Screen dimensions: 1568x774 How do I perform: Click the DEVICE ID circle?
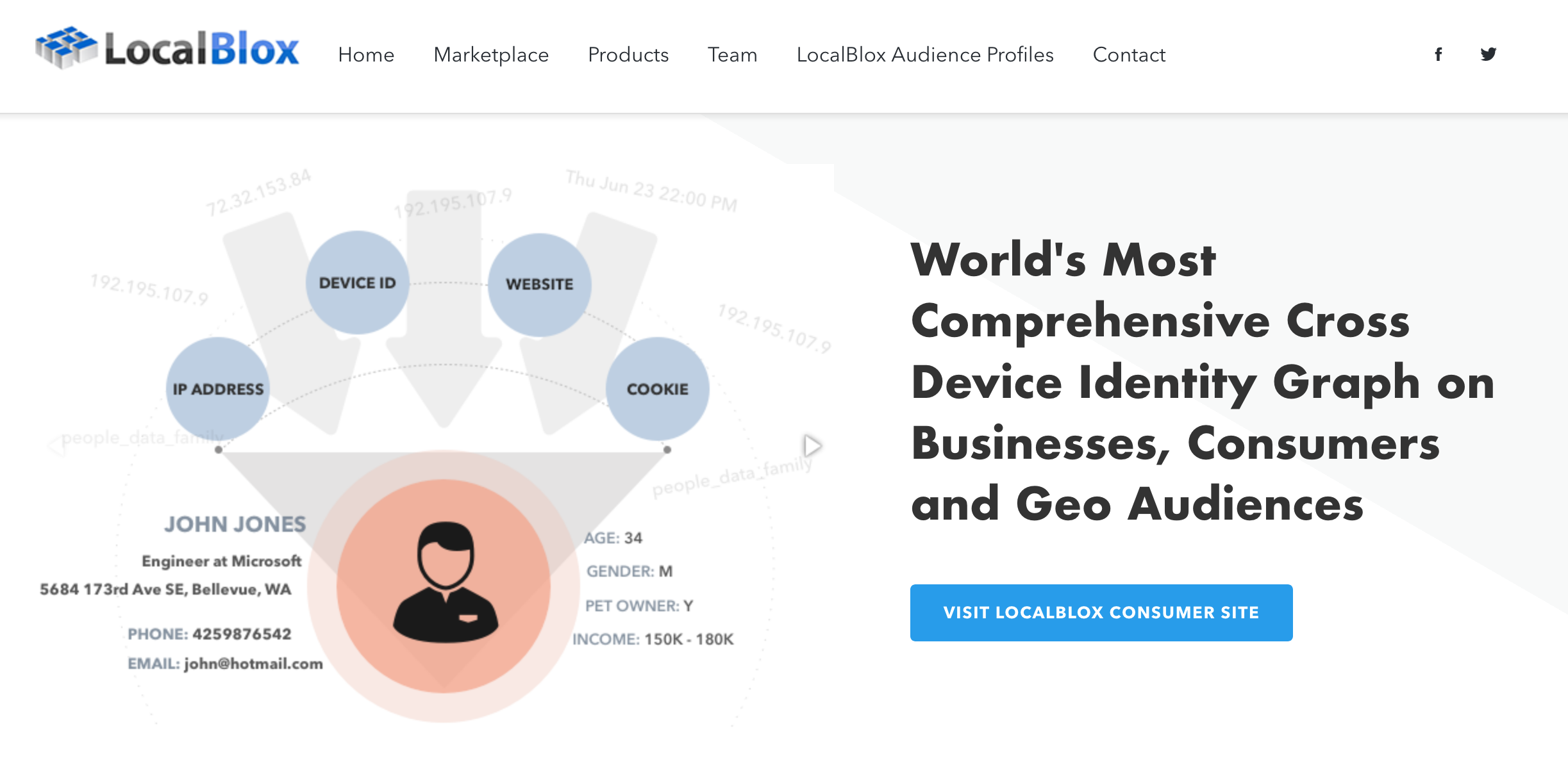click(x=357, y=283)
